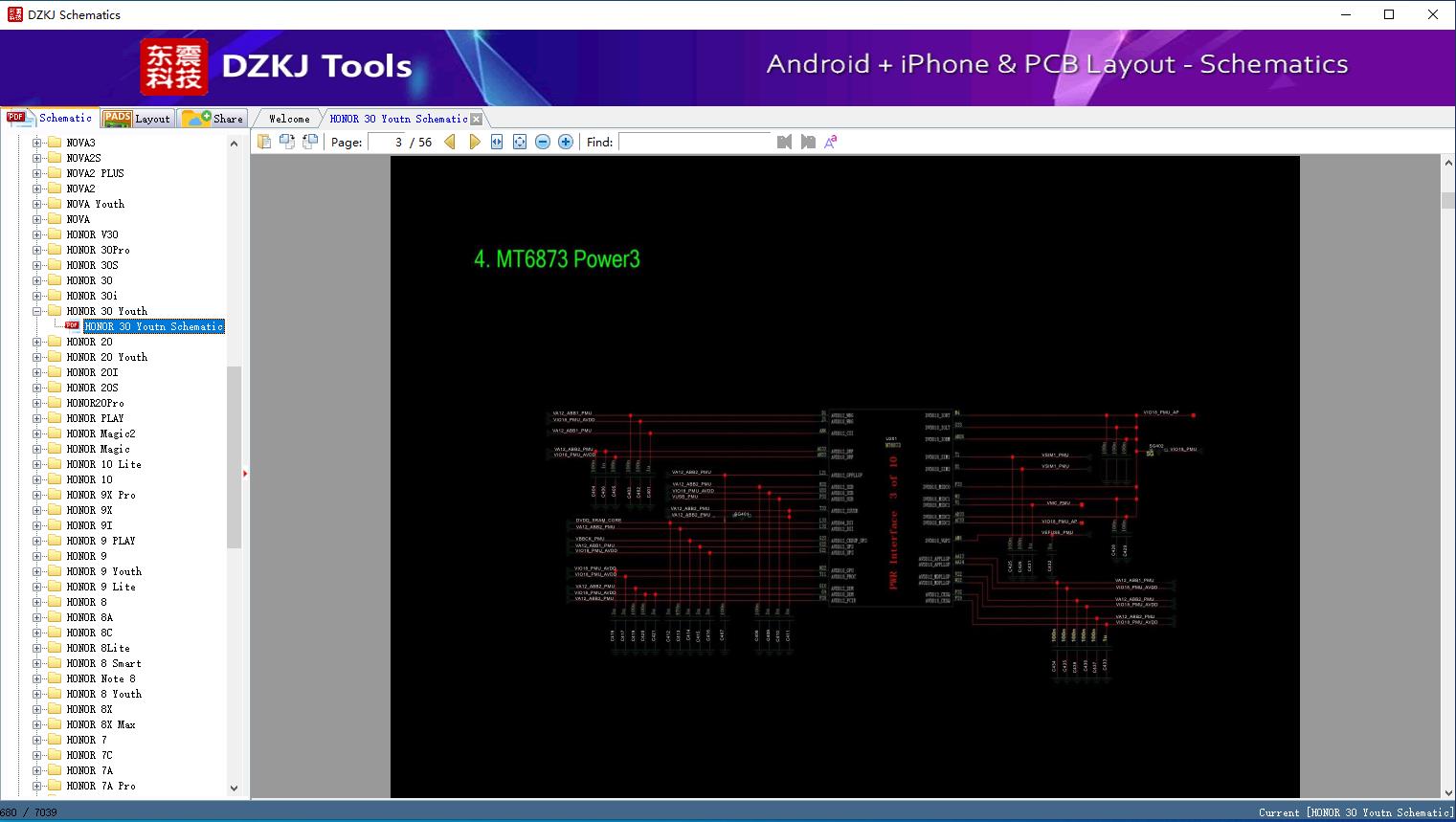This screenshot has height=822, width=1456.
Task: Select the HONOR 20I tree item
Action: point(93,372)
